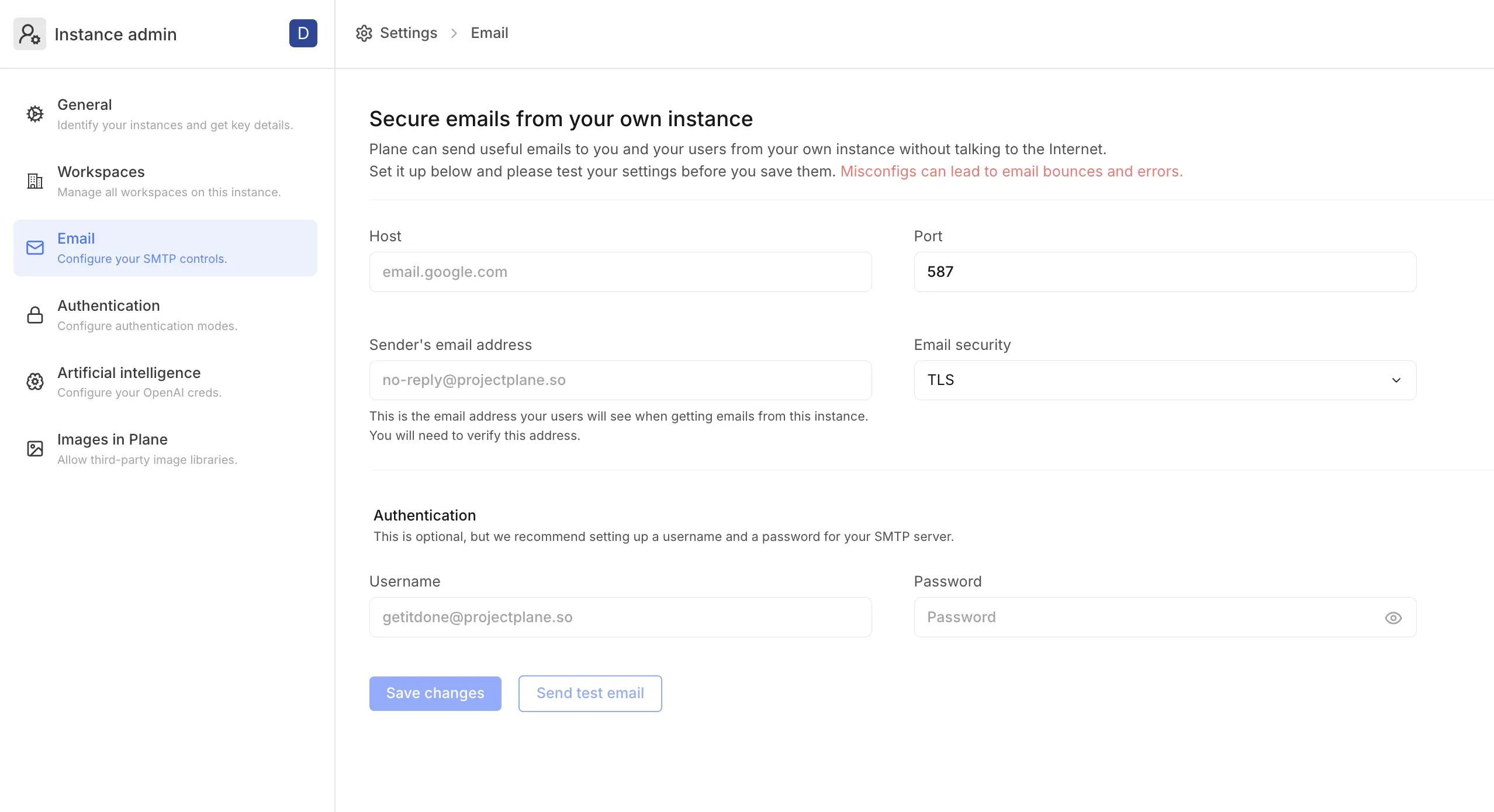Click the Images in Plane picture icon
The image size is (1494, 812).
click(x=35, y=449)
